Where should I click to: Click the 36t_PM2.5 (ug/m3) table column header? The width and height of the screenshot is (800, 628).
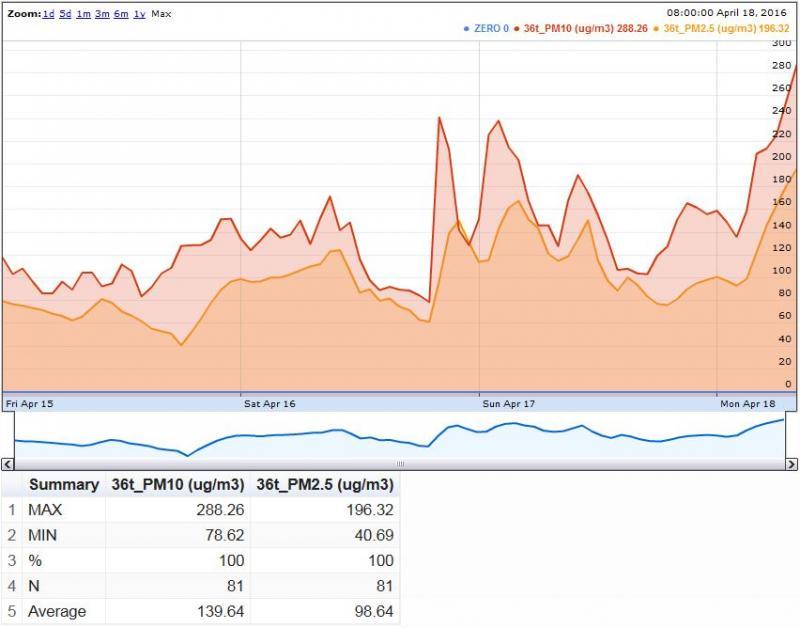pyautogui.click(x=325, y=484)
